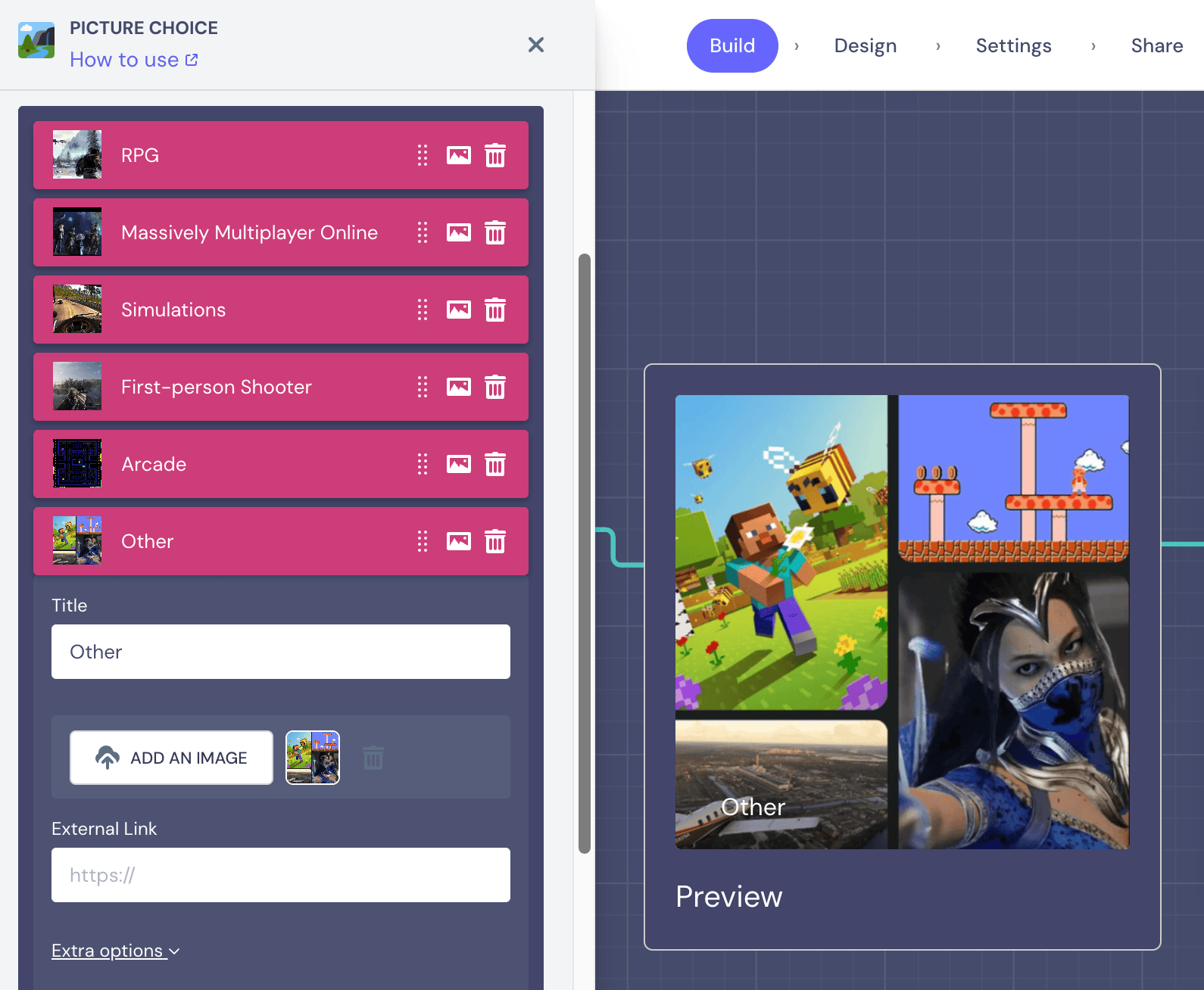Click the Title input field

tap(281, 652)
